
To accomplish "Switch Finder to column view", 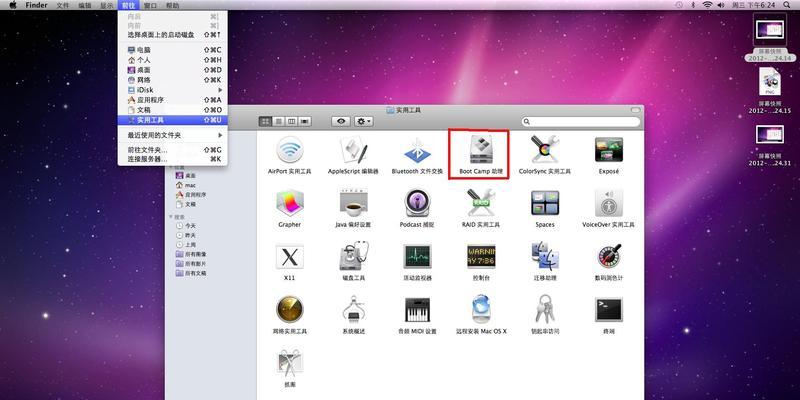I will 292,121.
